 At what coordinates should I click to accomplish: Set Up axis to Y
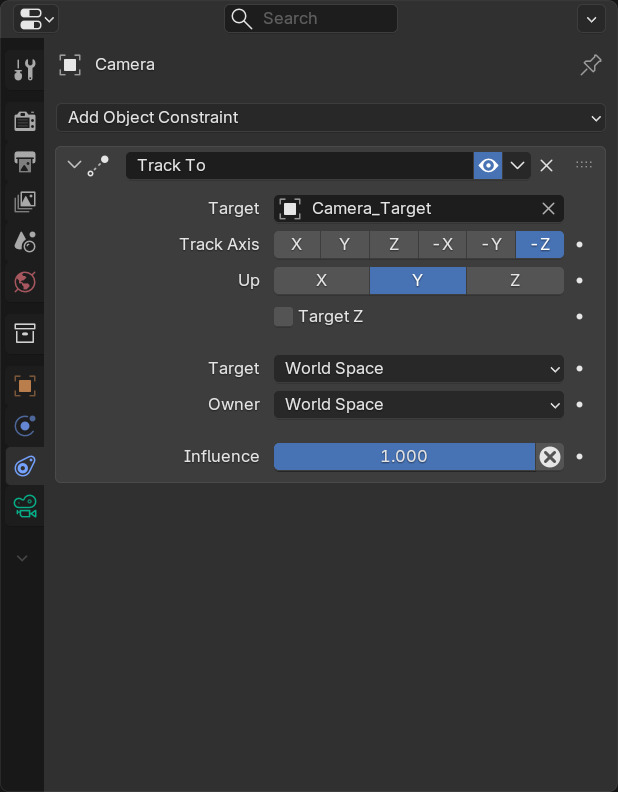[x=418, y=280]
